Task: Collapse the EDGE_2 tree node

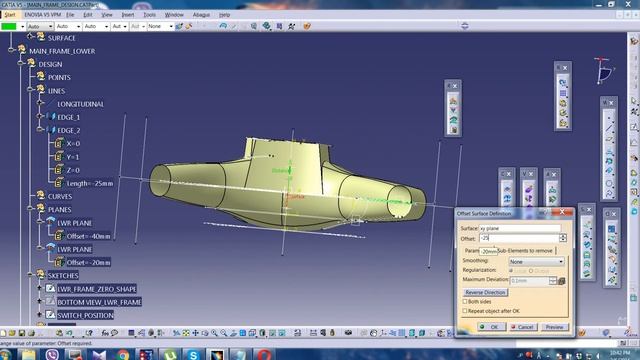Action: pyautogui.click(x=40, y=129)
